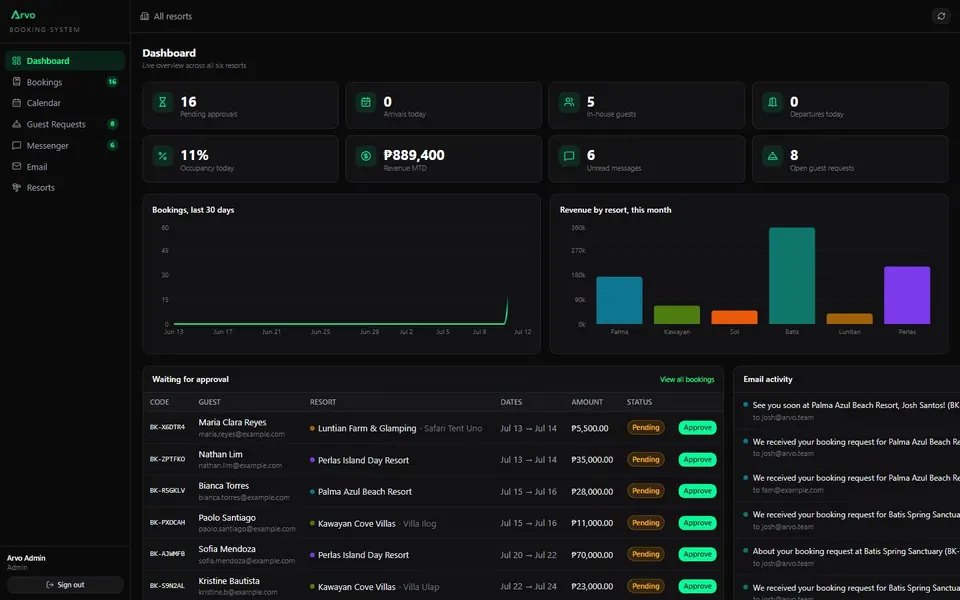Open Messenger from the sidebar
960x600 pixels.
pyautogui.click(x=65, y=145)
